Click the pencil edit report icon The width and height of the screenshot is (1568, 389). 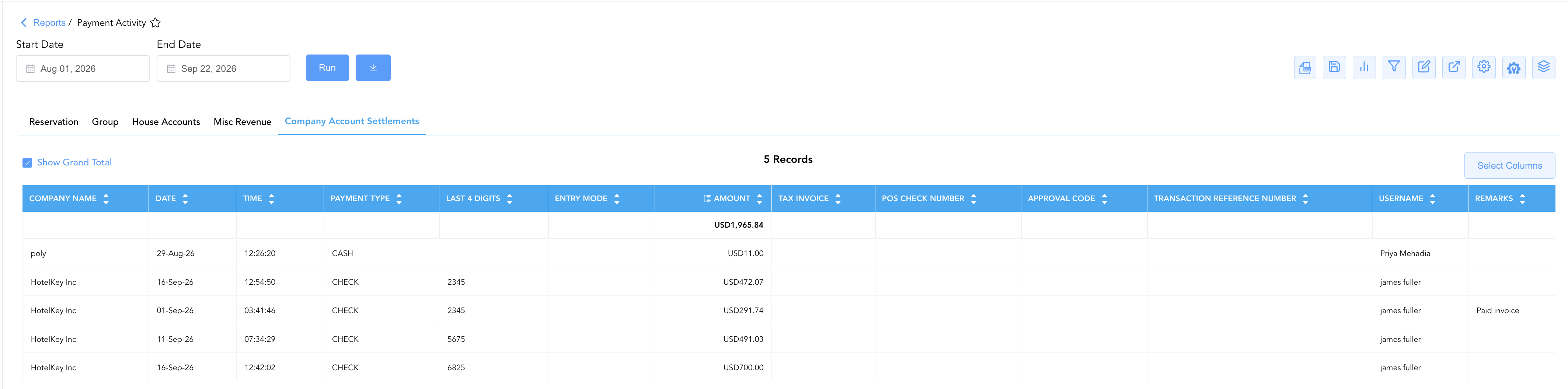click(1424, 67)
